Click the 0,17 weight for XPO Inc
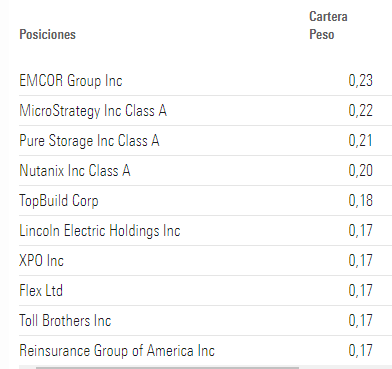 (x=360, y=261)
